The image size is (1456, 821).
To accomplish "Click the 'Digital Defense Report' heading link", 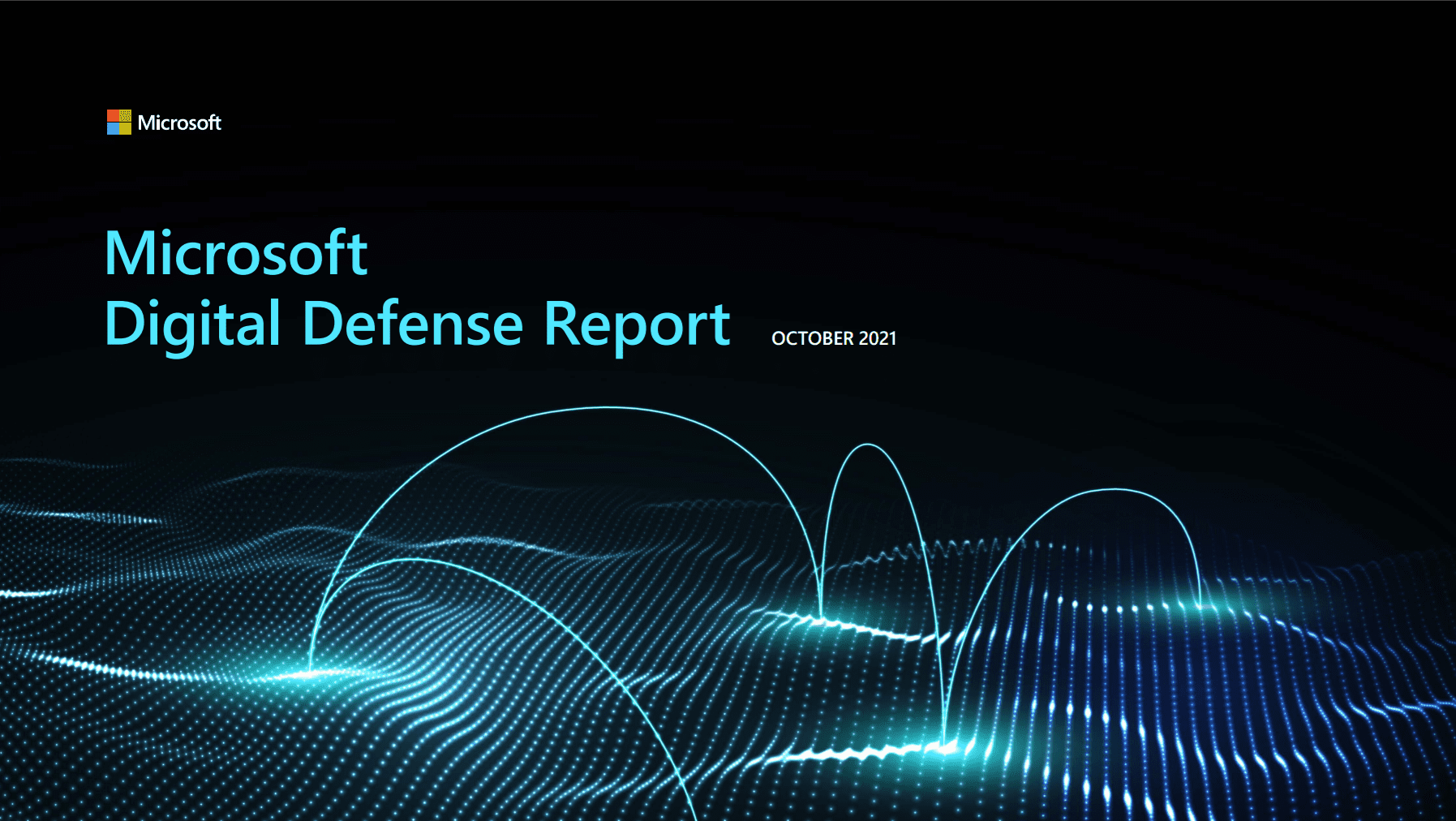I will 418,323.
